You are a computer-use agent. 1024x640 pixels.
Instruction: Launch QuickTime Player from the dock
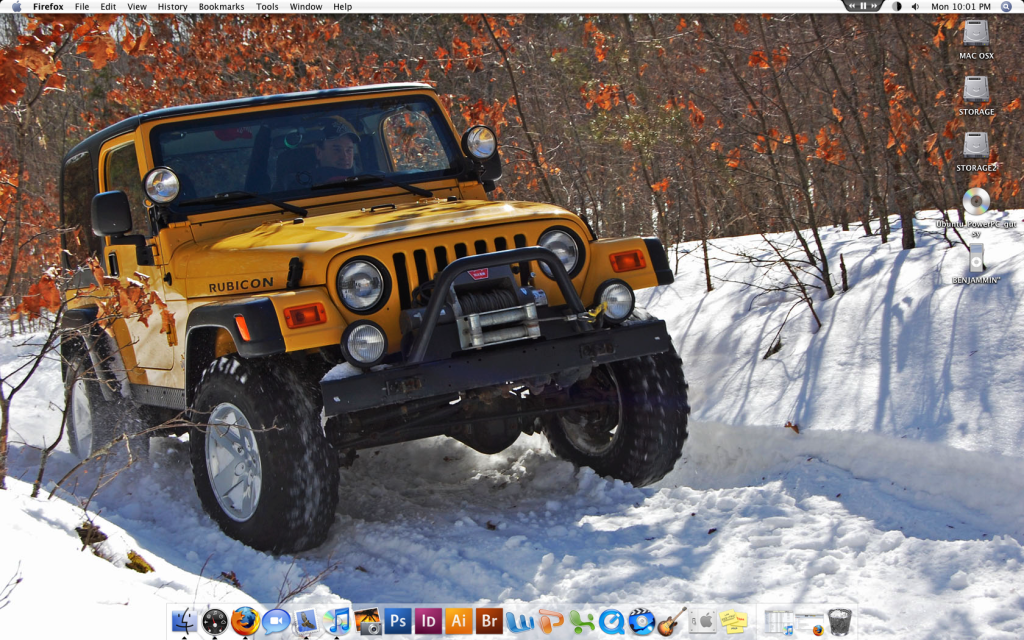tap(611, 622)
